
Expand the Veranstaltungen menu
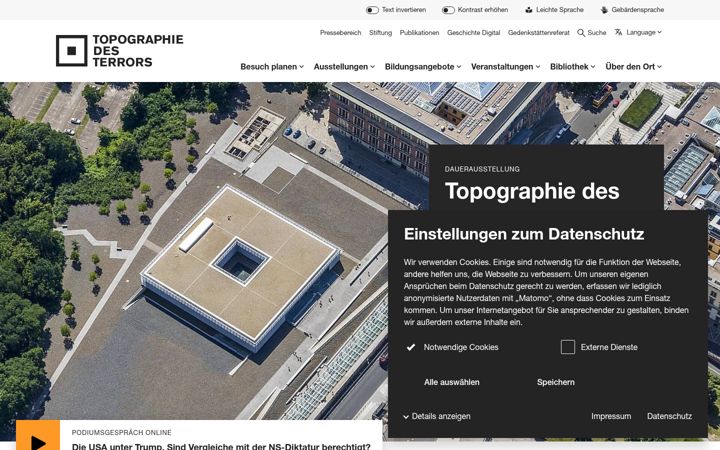506,67
